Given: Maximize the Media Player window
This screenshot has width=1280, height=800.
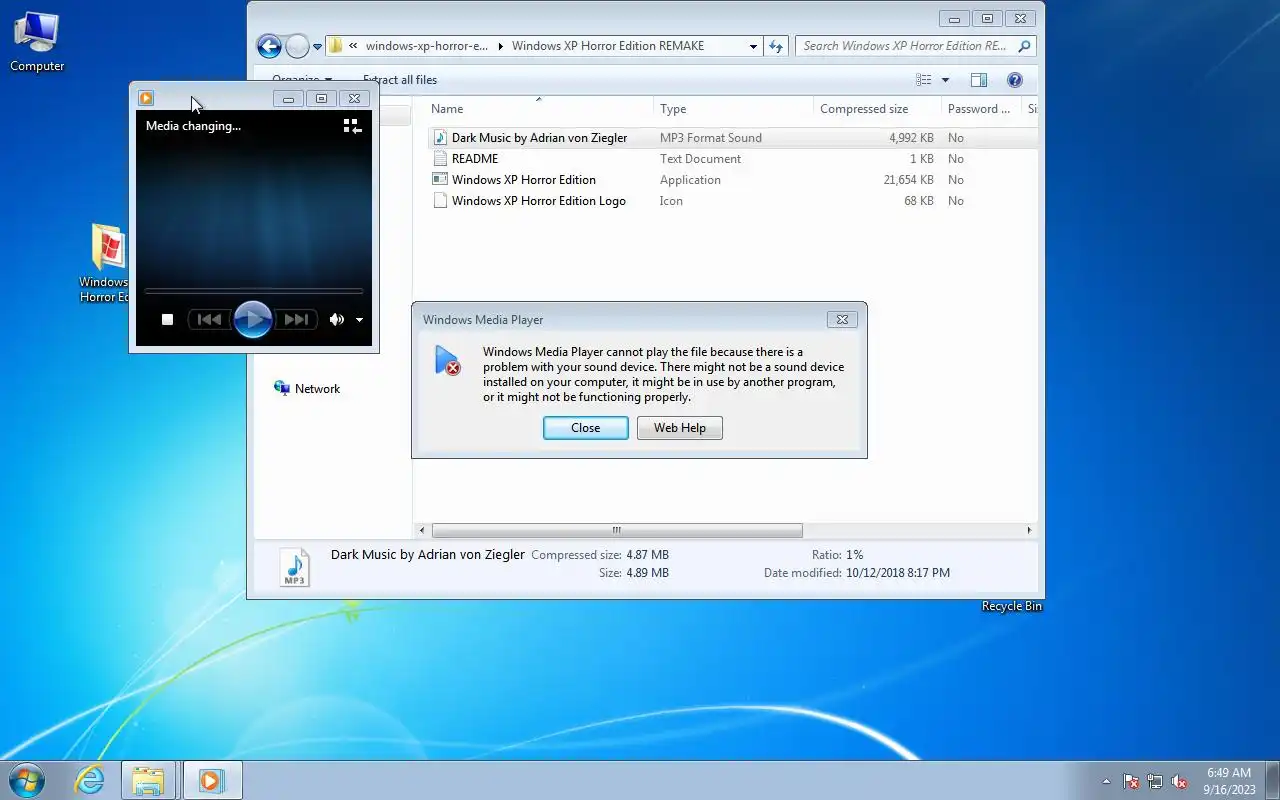Looking at the screenshot, I should coord(321,99).
